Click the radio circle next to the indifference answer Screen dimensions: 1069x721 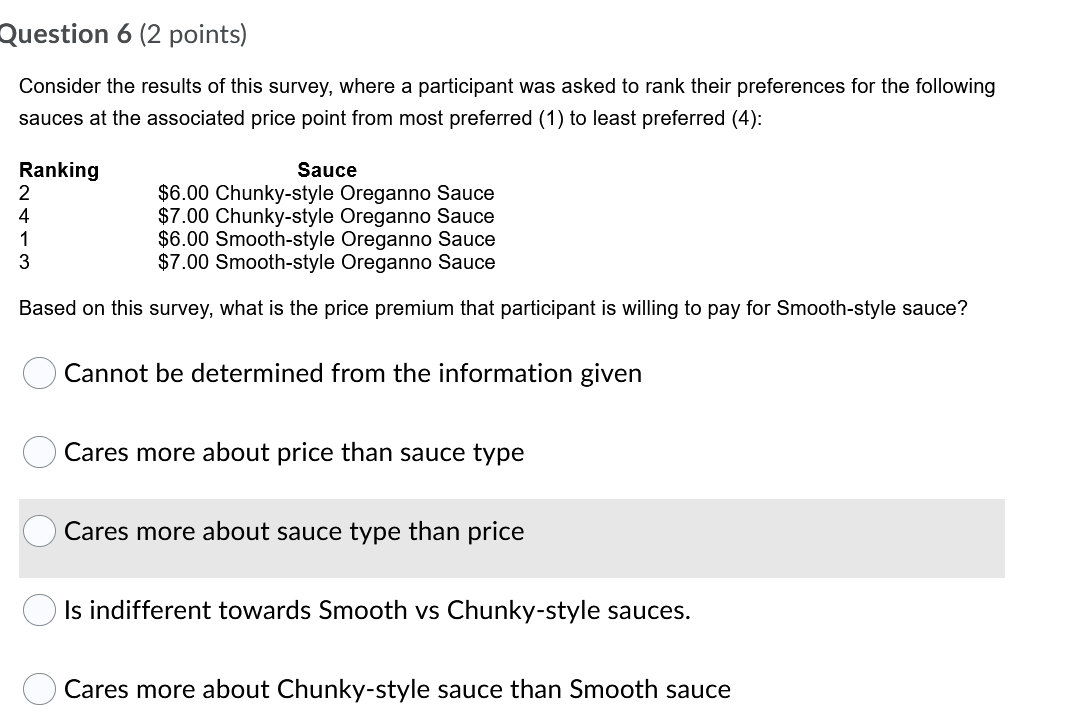coord(38,610)
